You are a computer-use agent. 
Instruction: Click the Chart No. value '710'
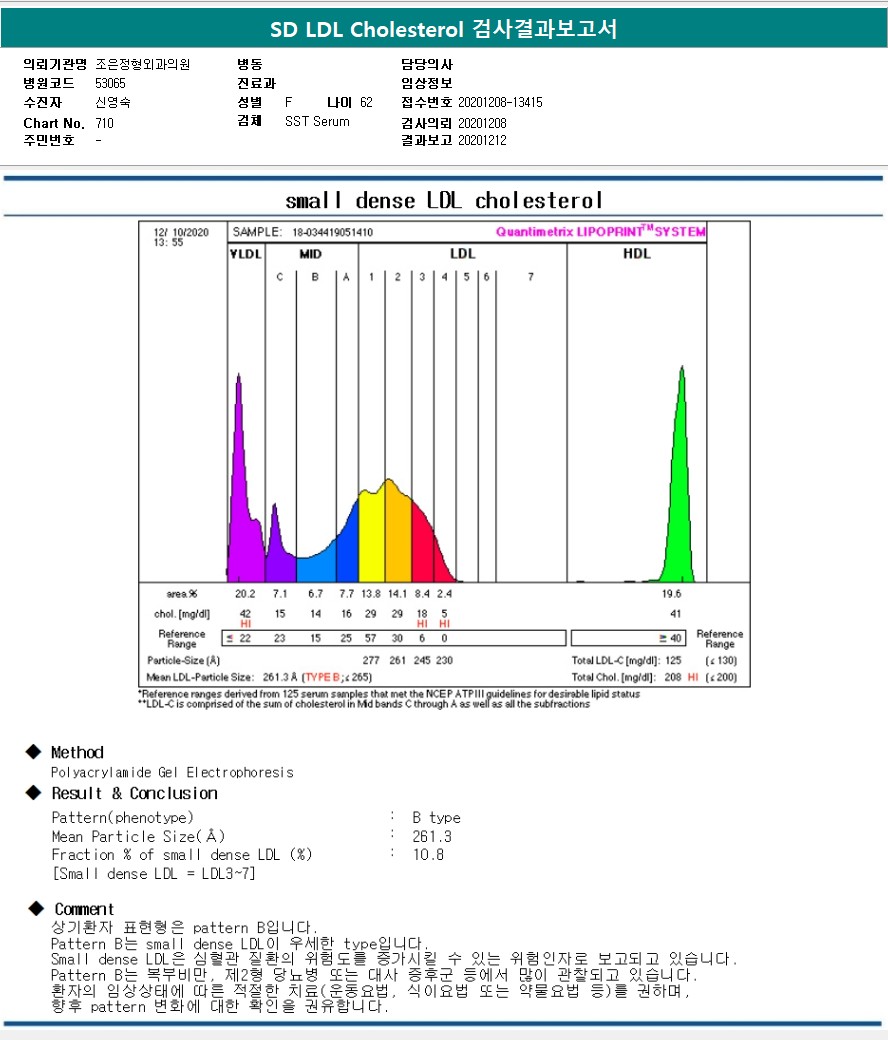coord(104,123)
